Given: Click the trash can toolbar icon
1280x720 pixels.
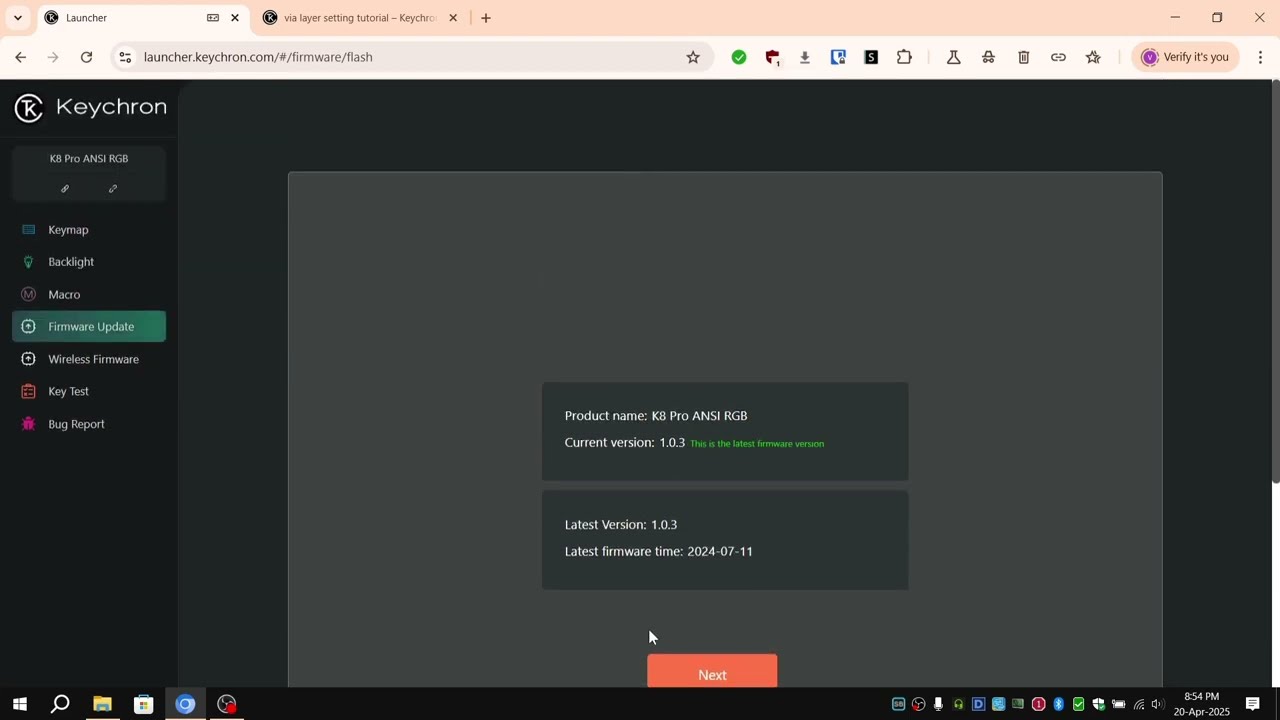Looking at the screenshot, I should coord(1024,57).
